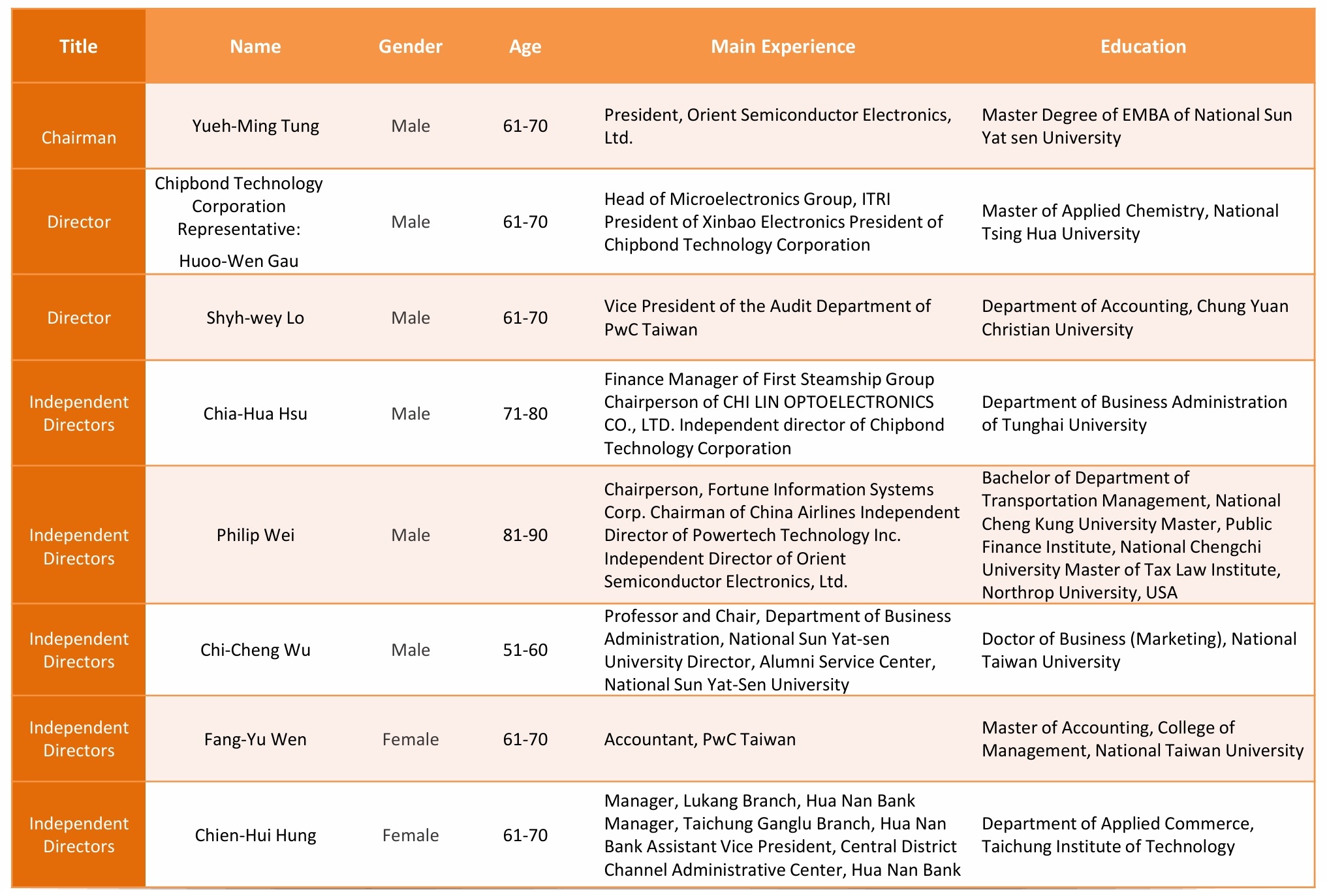Select the "Male" cell in Chi-Cheng Wu's row
The height and width of the screenshot is (896, 1327).
click(411, 650)
